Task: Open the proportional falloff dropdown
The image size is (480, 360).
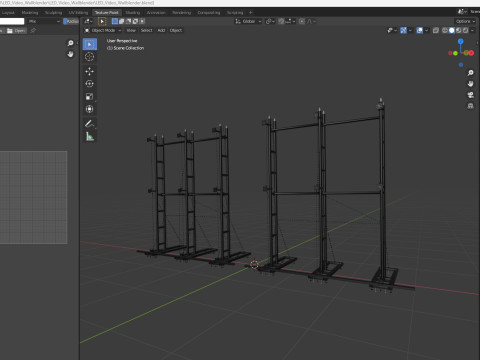Action: click(x=311, y=21)
